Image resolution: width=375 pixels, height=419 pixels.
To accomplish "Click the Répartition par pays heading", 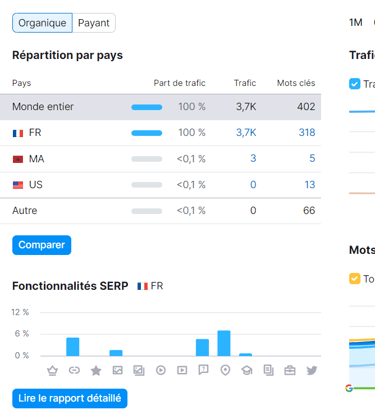I will (x=68, y=55).
